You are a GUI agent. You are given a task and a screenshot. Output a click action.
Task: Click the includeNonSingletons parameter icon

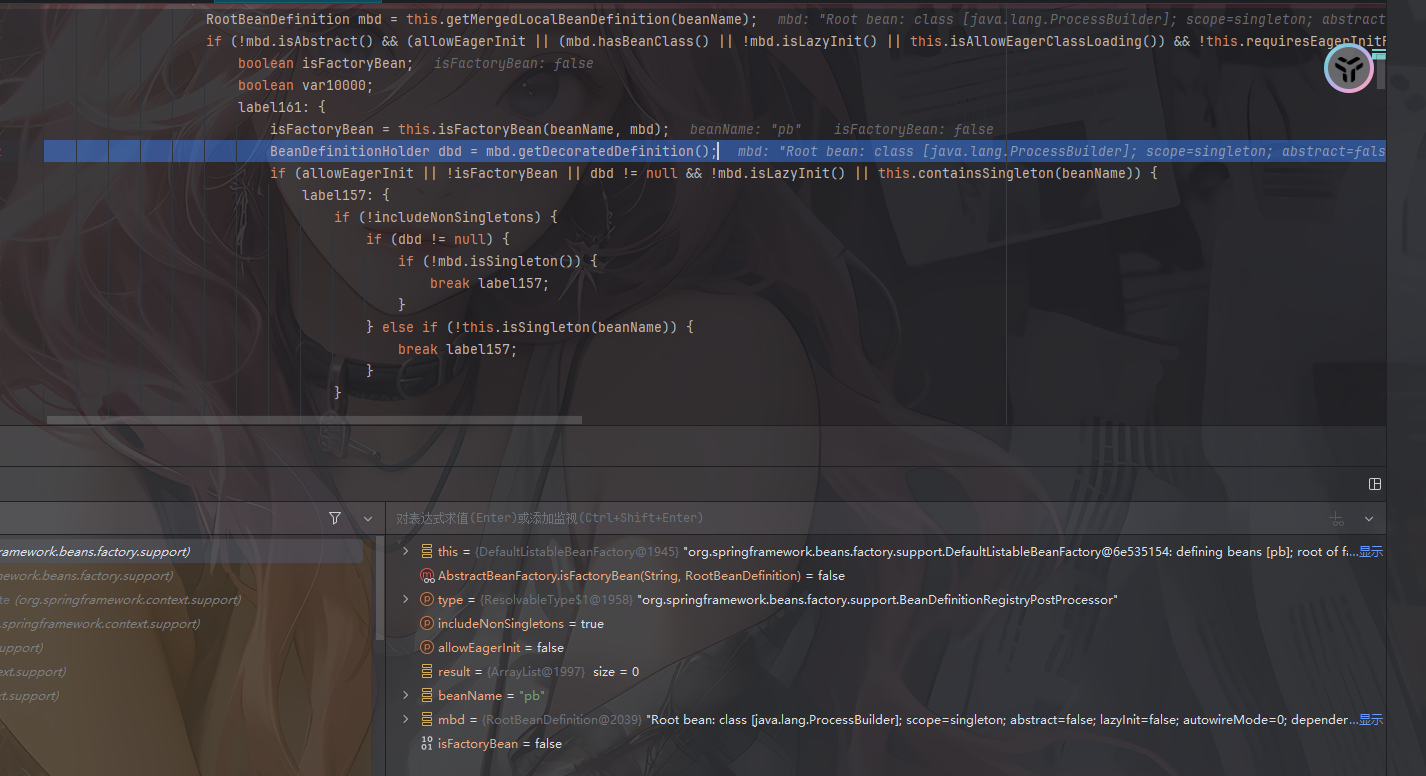(x=427, y=624)
